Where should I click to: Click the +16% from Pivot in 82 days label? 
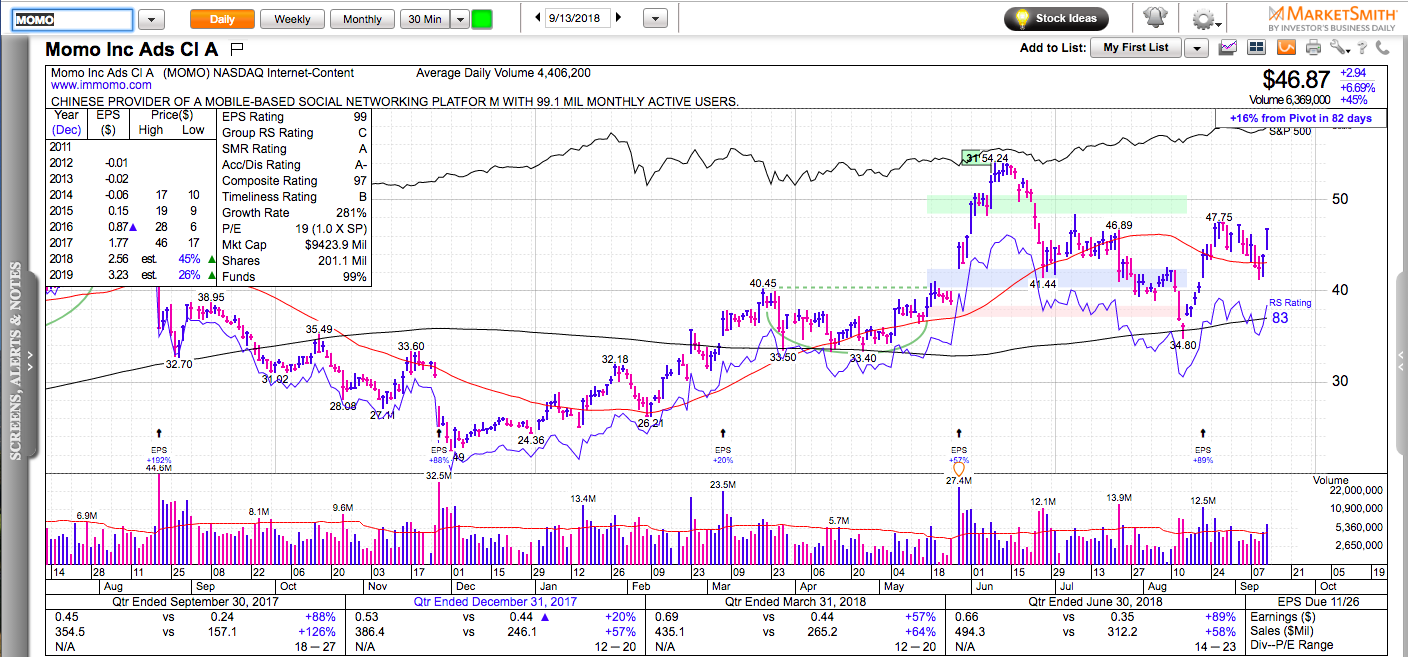tap(1303, 118)
